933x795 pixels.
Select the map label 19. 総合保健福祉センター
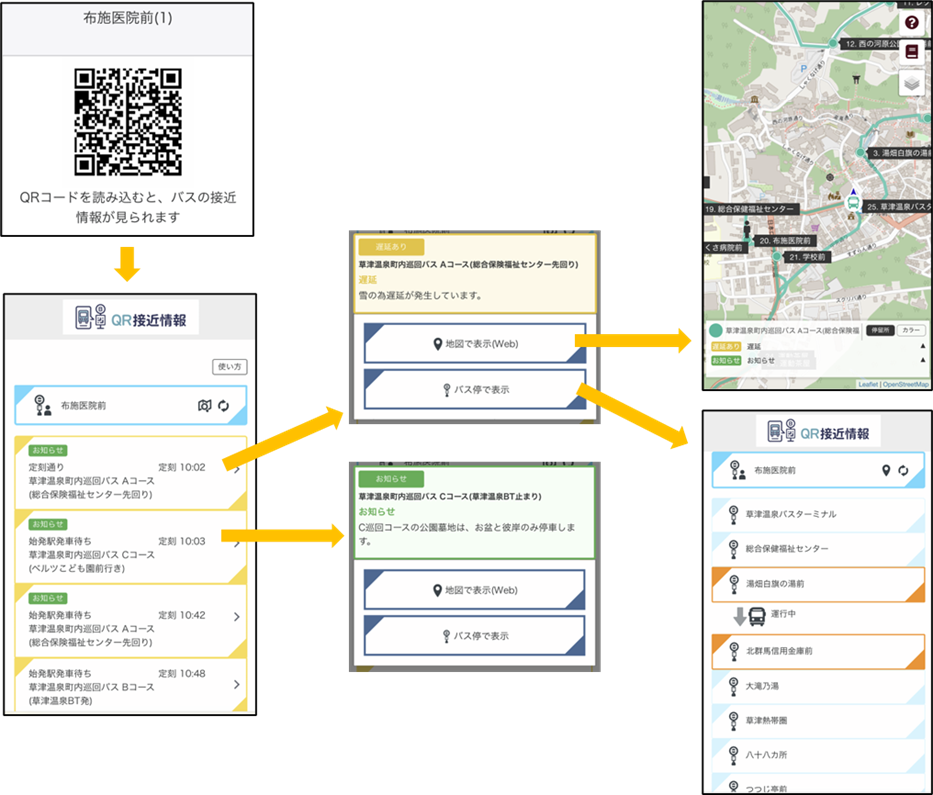pos(750,209)
